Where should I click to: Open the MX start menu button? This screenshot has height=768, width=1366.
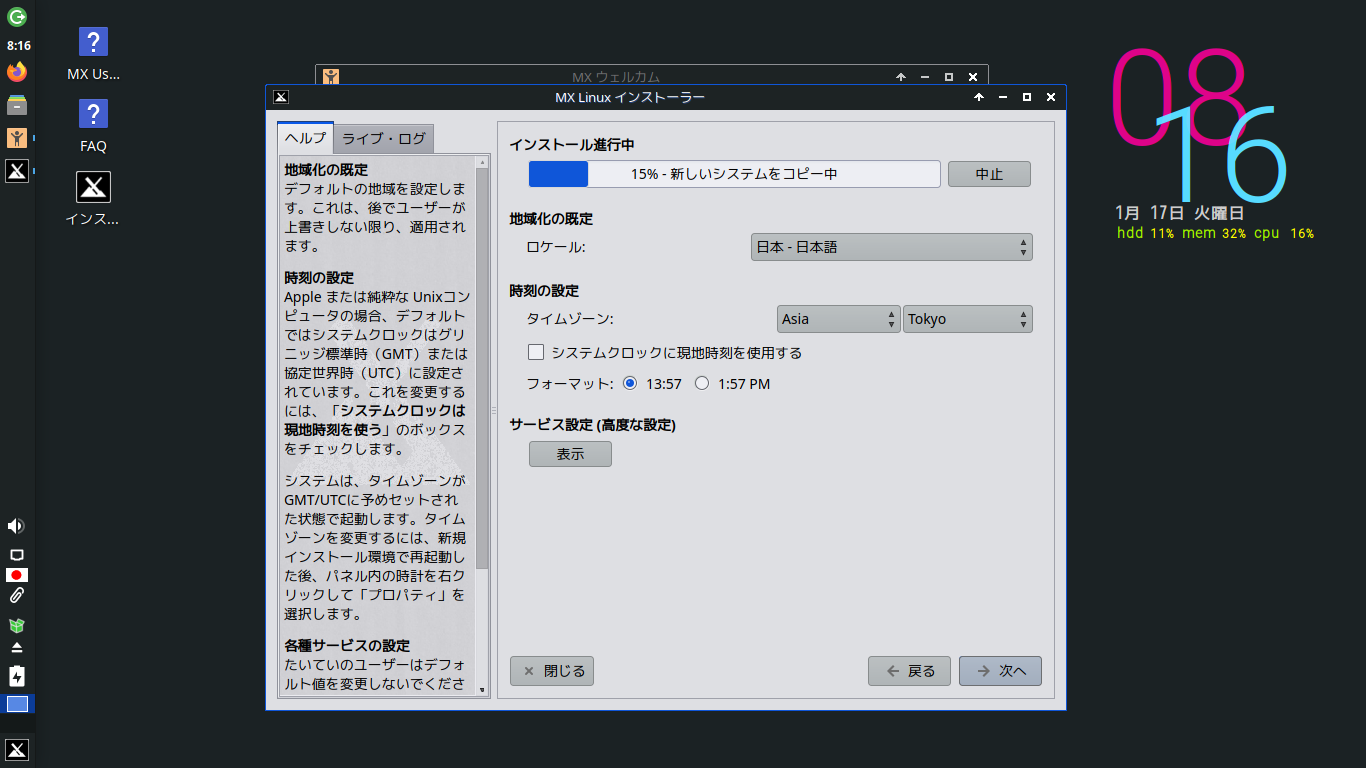(x=17, y=750)
